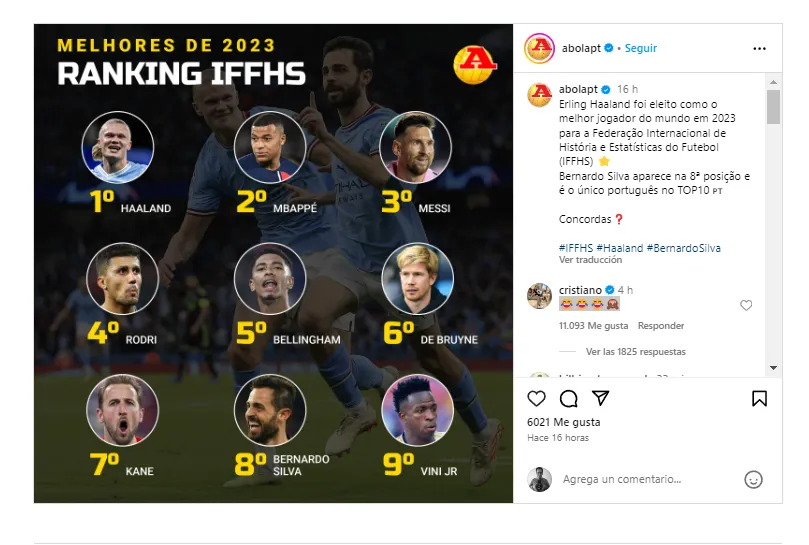Like cristiano's comment with small heart
The width and height of the screenshot is (809, 545).
coord(746,306)
